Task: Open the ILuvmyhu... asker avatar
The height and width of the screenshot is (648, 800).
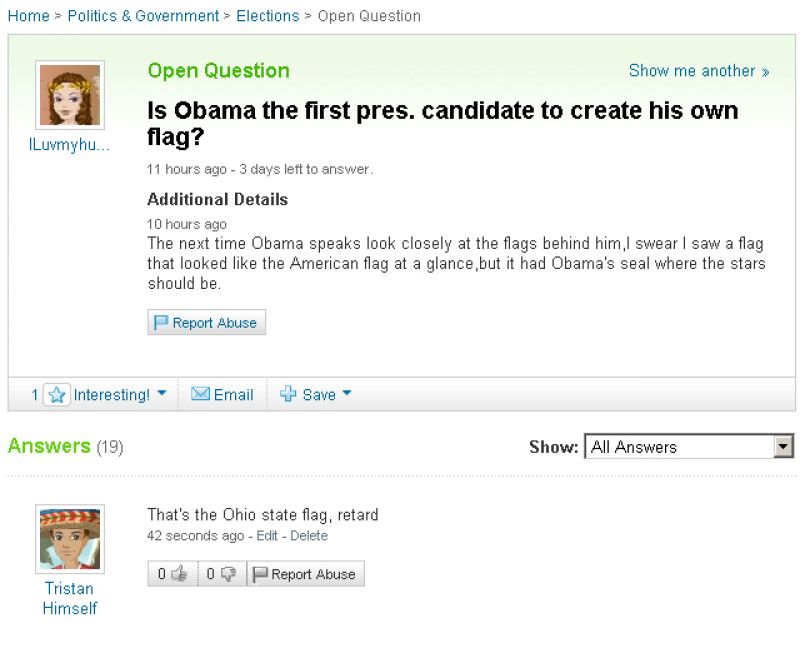Action: [69, 94]
